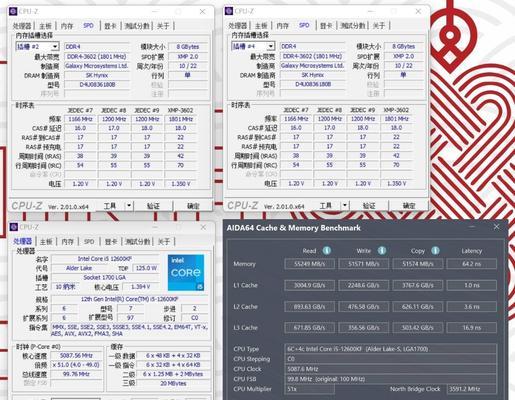The image size is (515, 400).
Task: Click the CPU-Z app icon in slot #2 window title bar
Action: pyautogui.click(x=13, y=11)
